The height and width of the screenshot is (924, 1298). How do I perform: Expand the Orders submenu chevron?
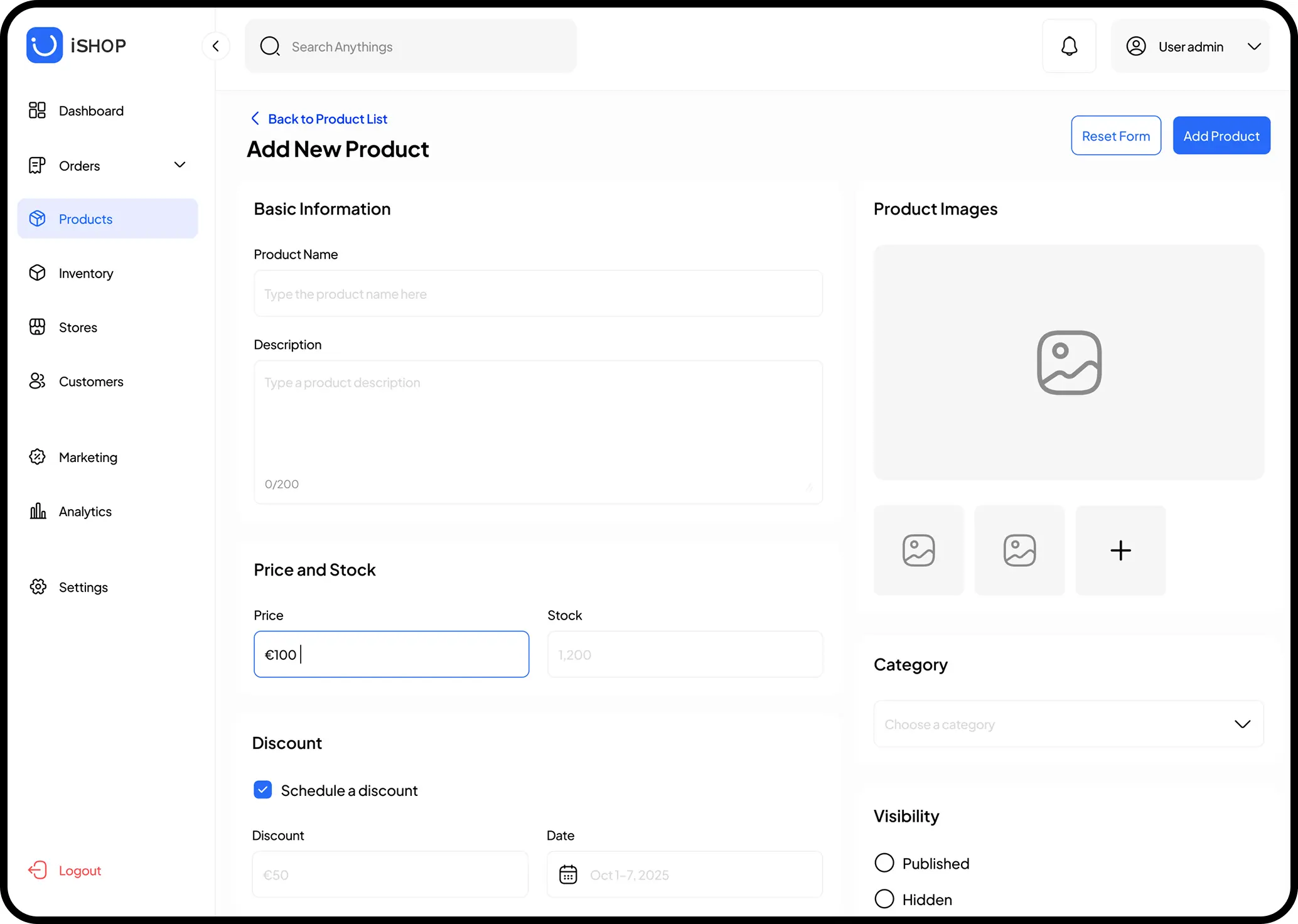(180, 165)
